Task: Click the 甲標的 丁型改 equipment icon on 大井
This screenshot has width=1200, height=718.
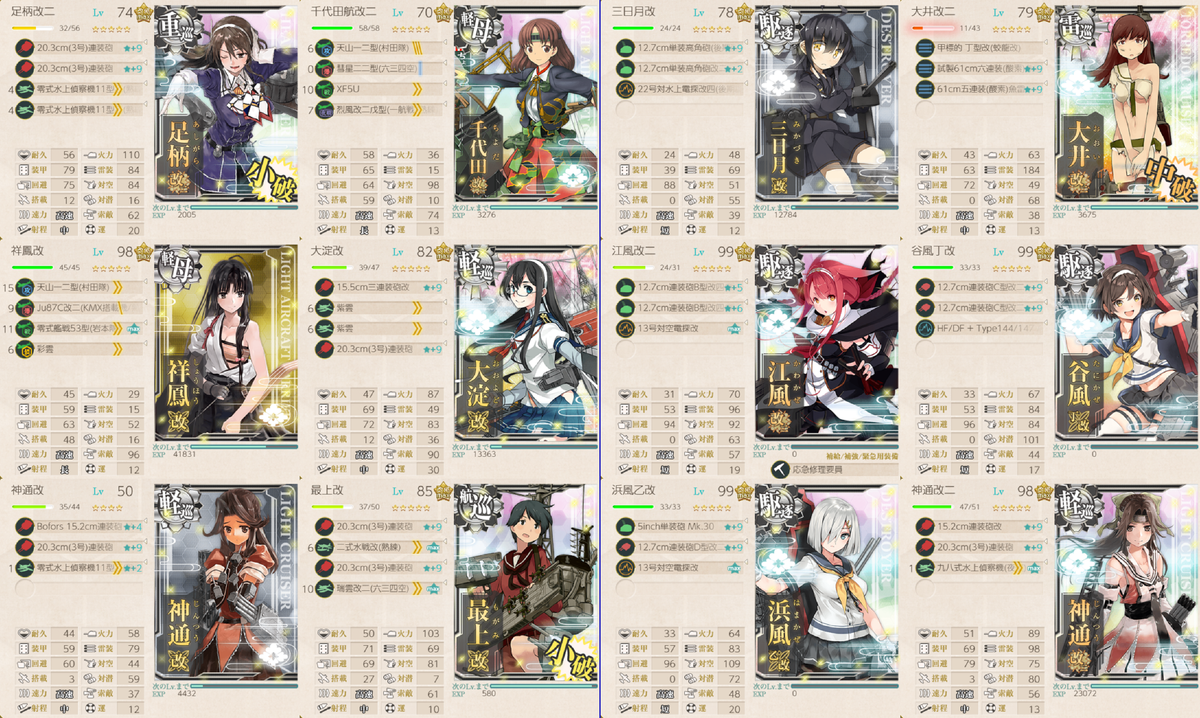Action: pyautogui.click(x=925, y=48)
